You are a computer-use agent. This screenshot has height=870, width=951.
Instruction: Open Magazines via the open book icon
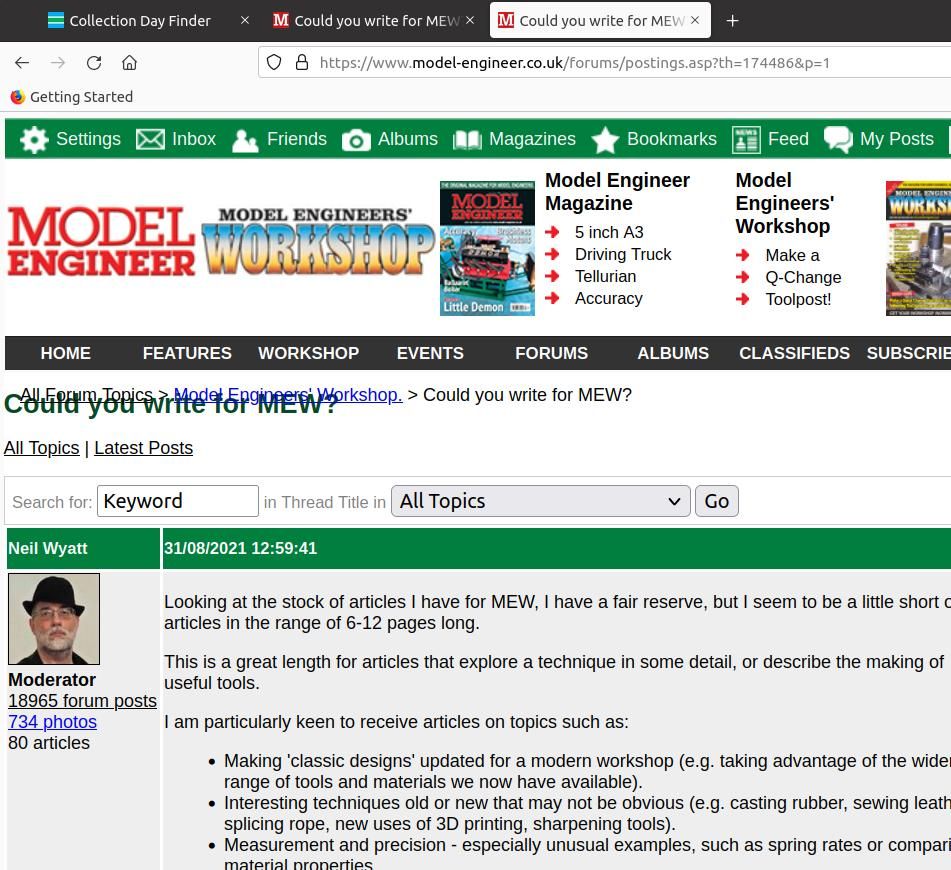(x=467, y=140)
